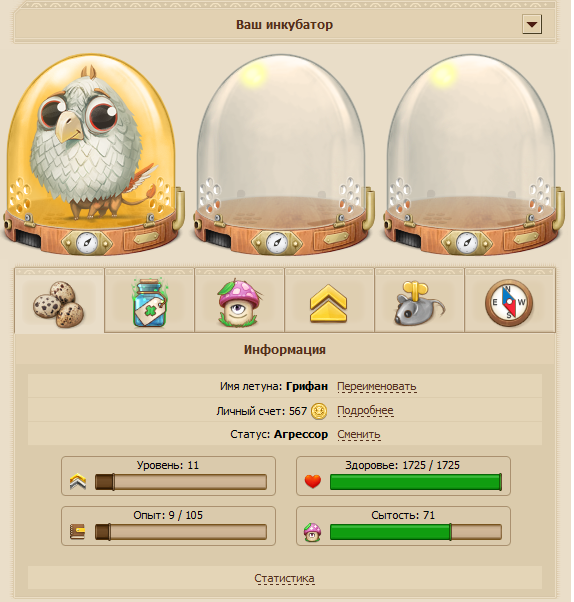
Task: Select the middle empty incubator dome
Action: [283, 154]
